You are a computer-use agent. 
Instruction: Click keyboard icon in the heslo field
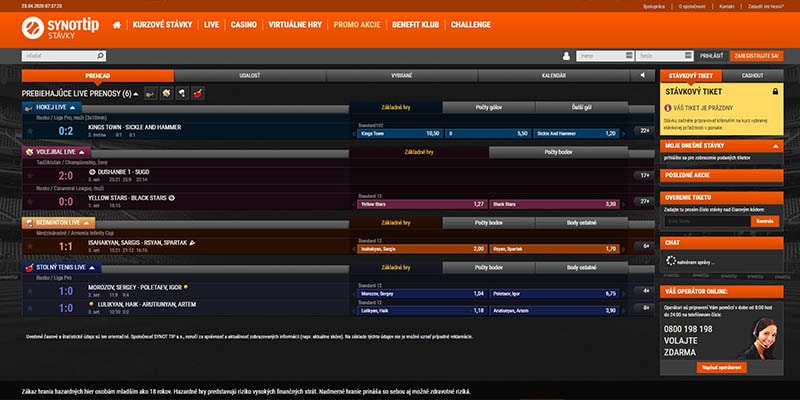688,56
